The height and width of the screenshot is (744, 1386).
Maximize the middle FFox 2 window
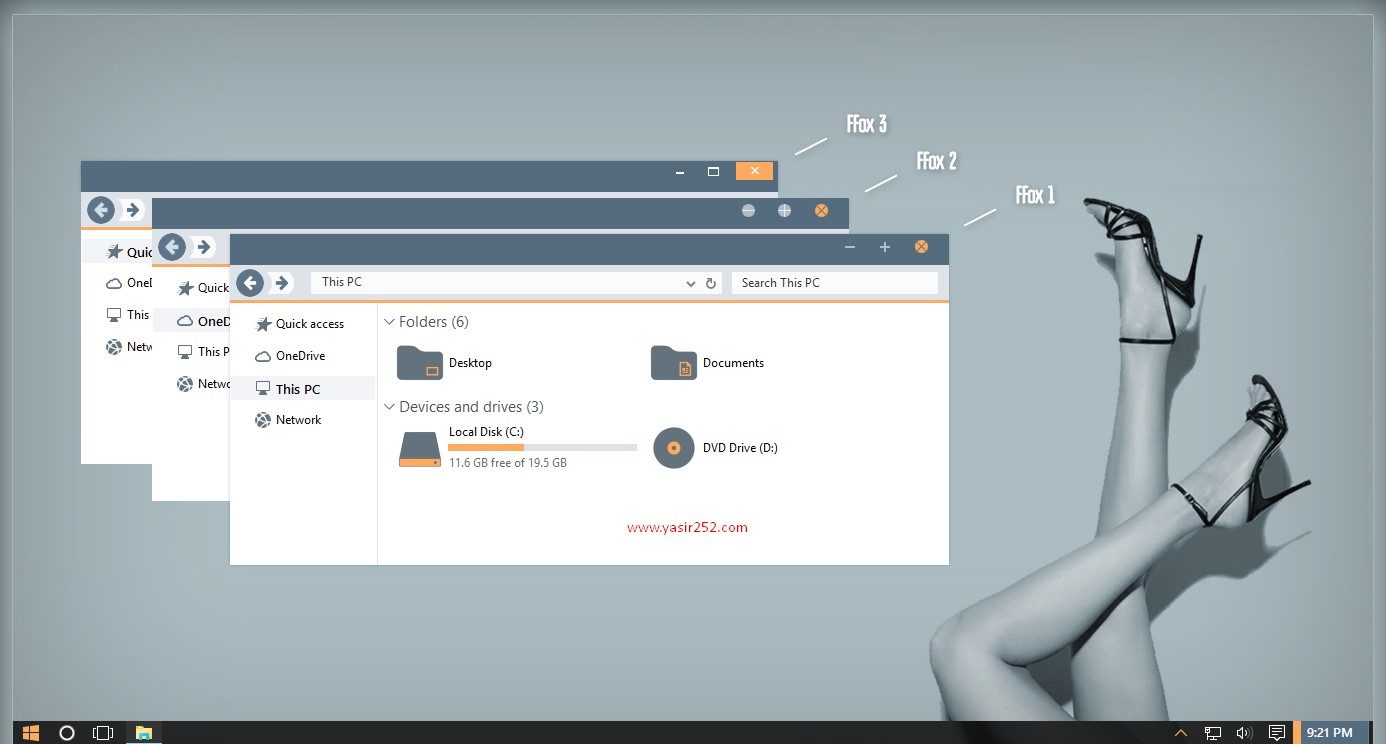784,211
